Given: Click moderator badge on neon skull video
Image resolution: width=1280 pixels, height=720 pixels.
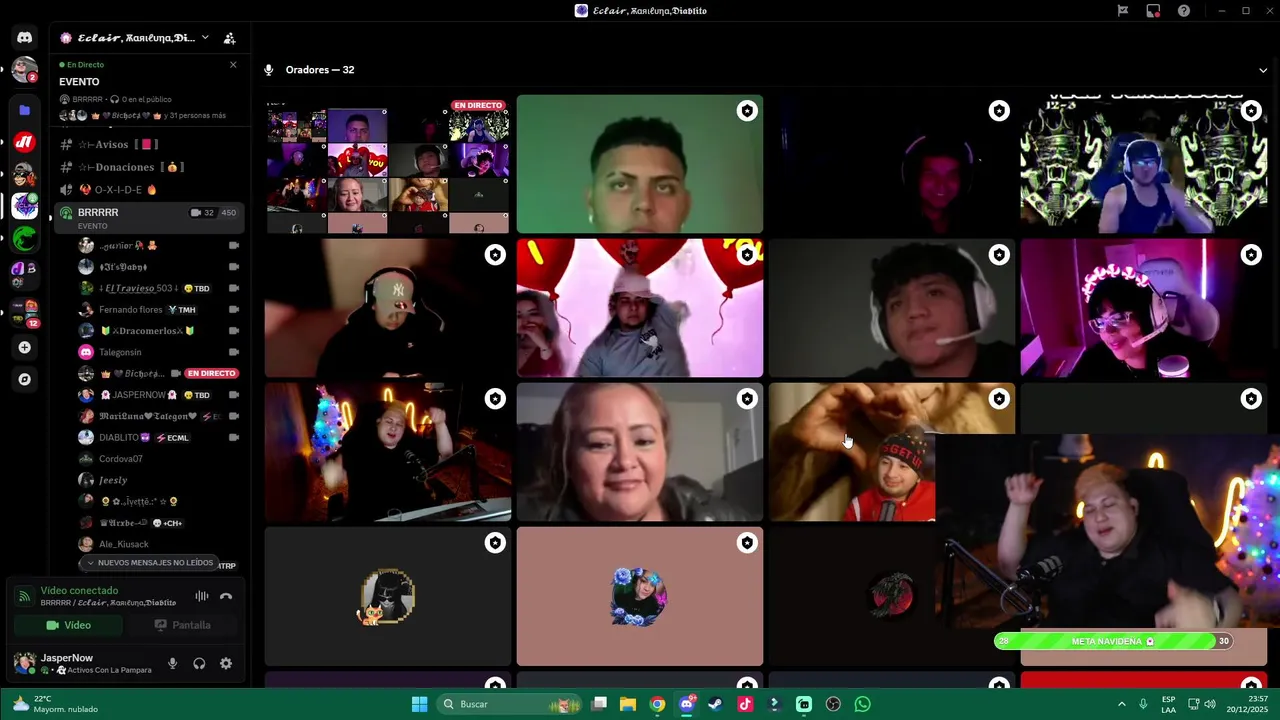Looking at the screenshot, I should 1251,111.
